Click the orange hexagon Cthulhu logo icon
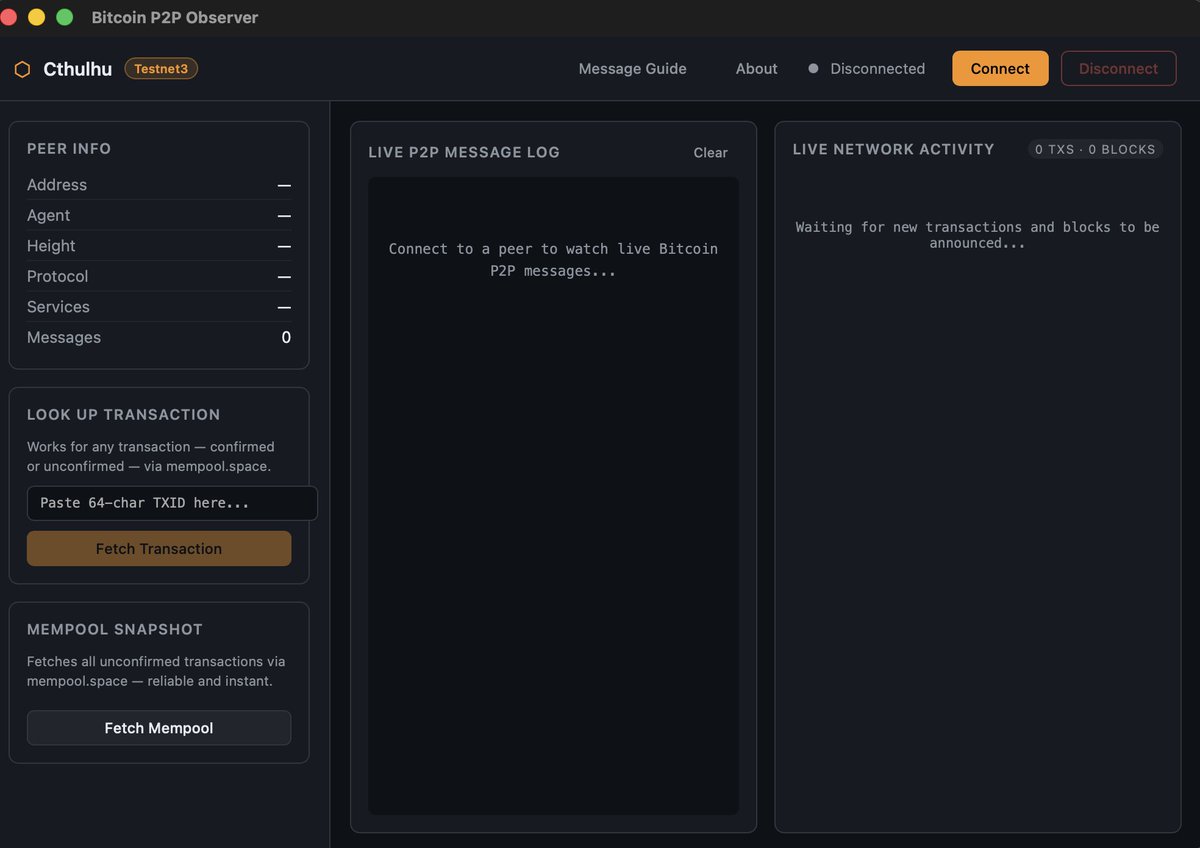This screenshot has width=1200, height=848. click(x=22, y=69)
